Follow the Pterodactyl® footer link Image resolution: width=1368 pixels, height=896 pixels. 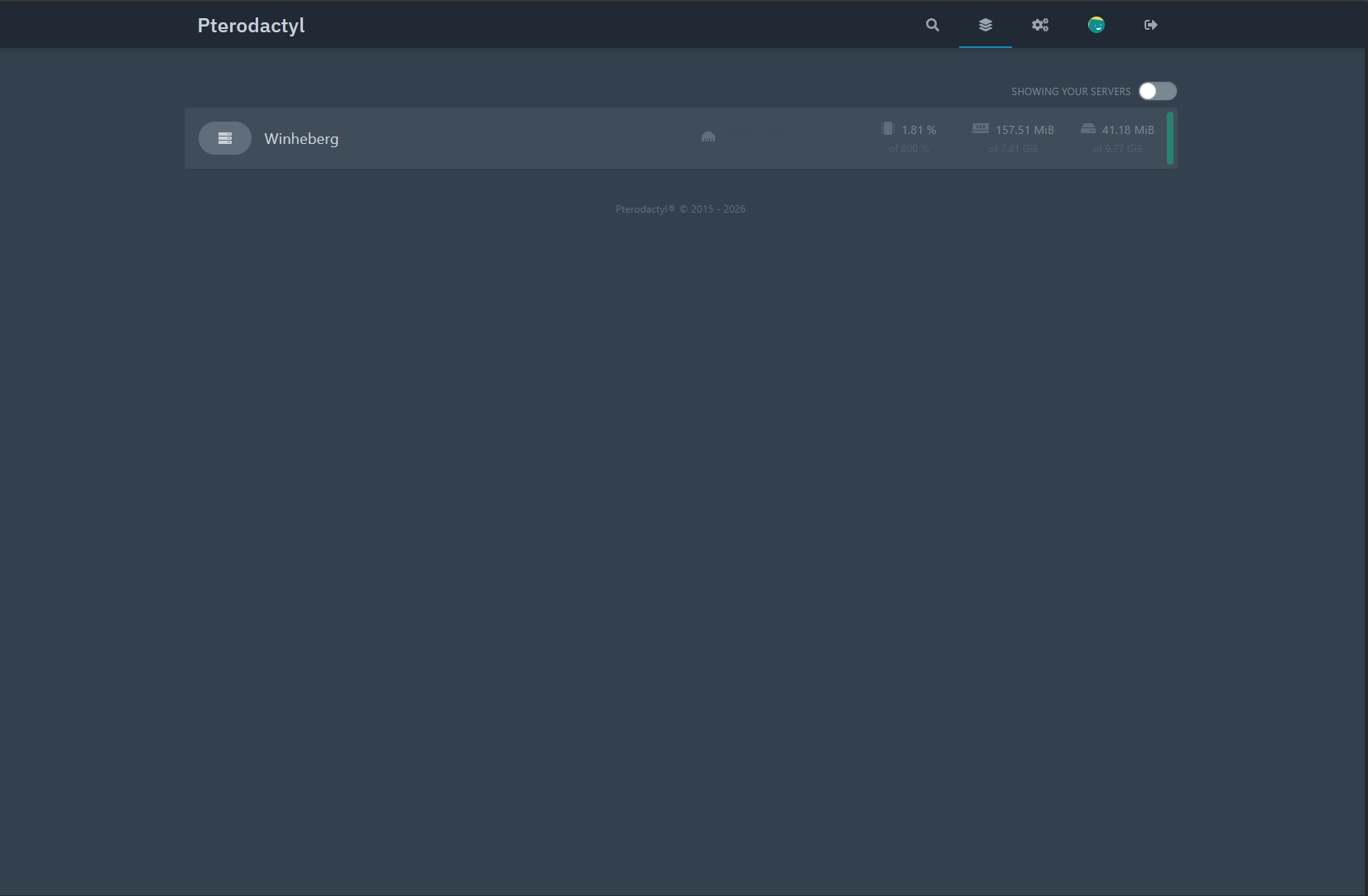645,209
